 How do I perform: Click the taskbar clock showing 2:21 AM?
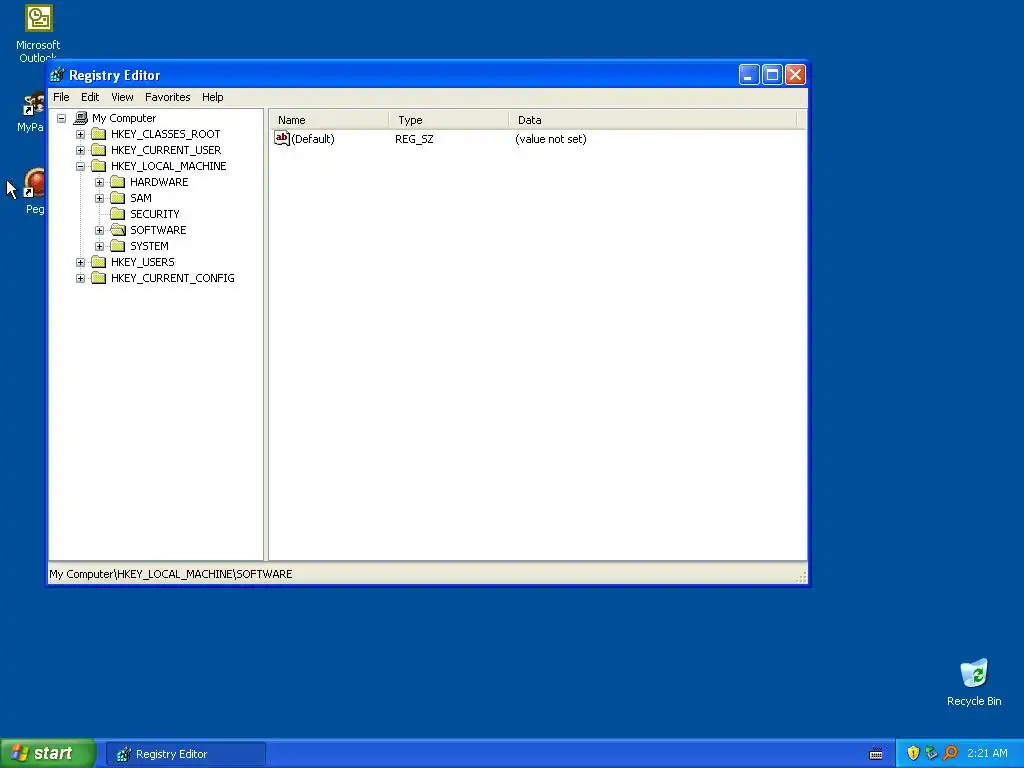click(x=987, y=754)
